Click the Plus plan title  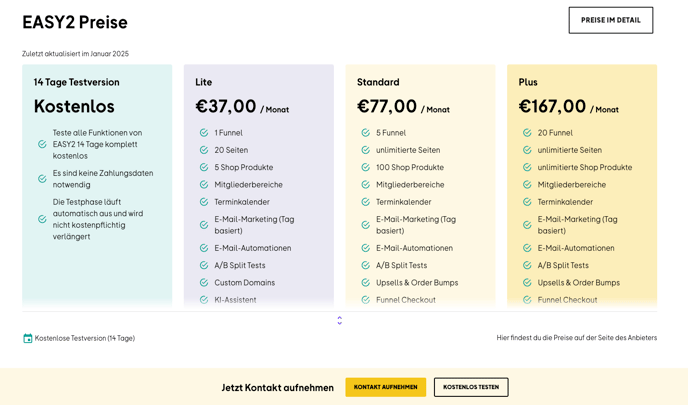(x=528, y=82)
